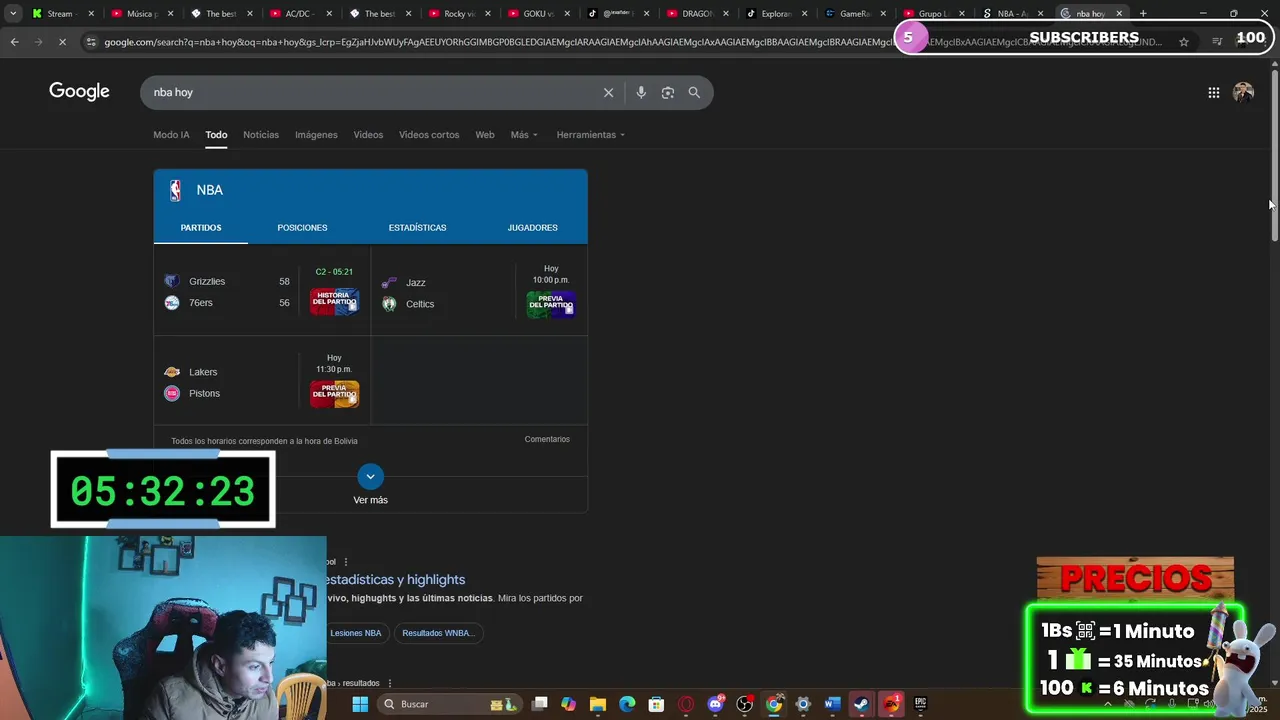This screenshot has width=1280, height=720.
Task: Open File Explorer from the taskbar
Action: coord(598,704)
